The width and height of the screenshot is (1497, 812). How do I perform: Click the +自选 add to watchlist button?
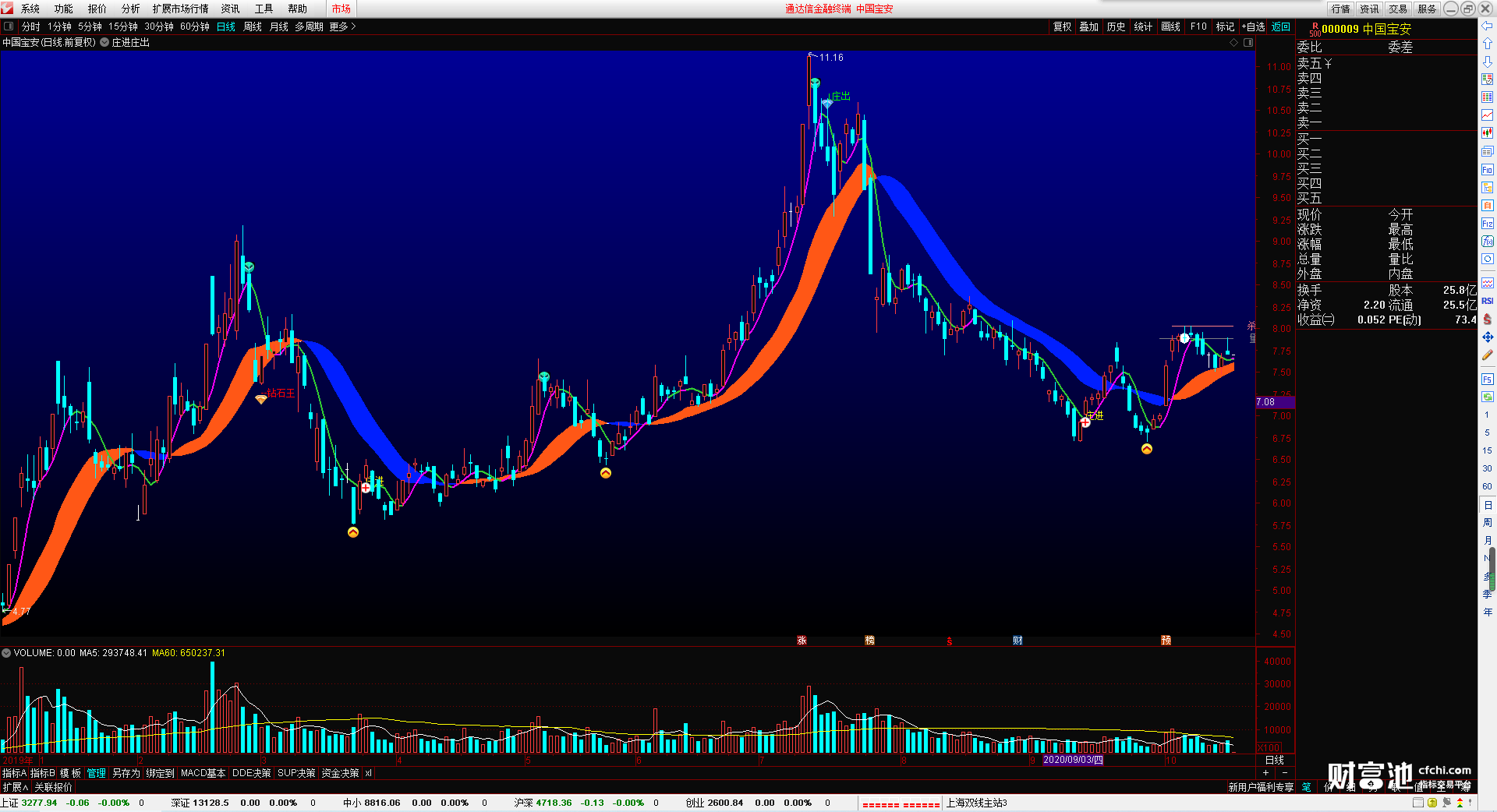point(1253,26)
